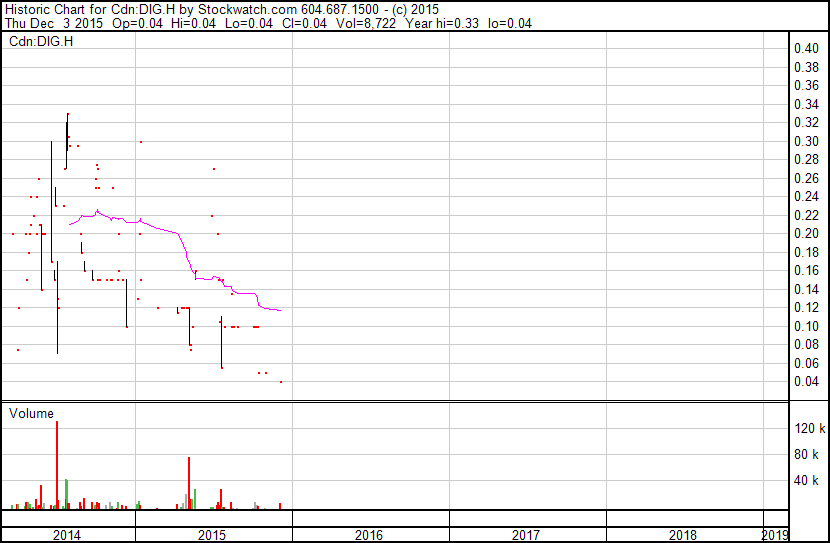This screenshot has height=543, width=830.
Task: Select the 2016 year label on axis
Action: click(x=369, y=535)
